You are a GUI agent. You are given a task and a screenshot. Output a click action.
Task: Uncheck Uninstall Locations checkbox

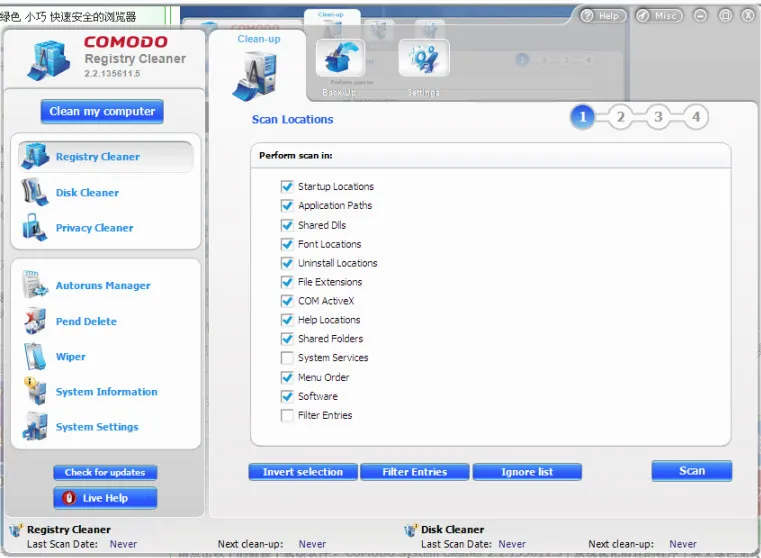[287, 263]
